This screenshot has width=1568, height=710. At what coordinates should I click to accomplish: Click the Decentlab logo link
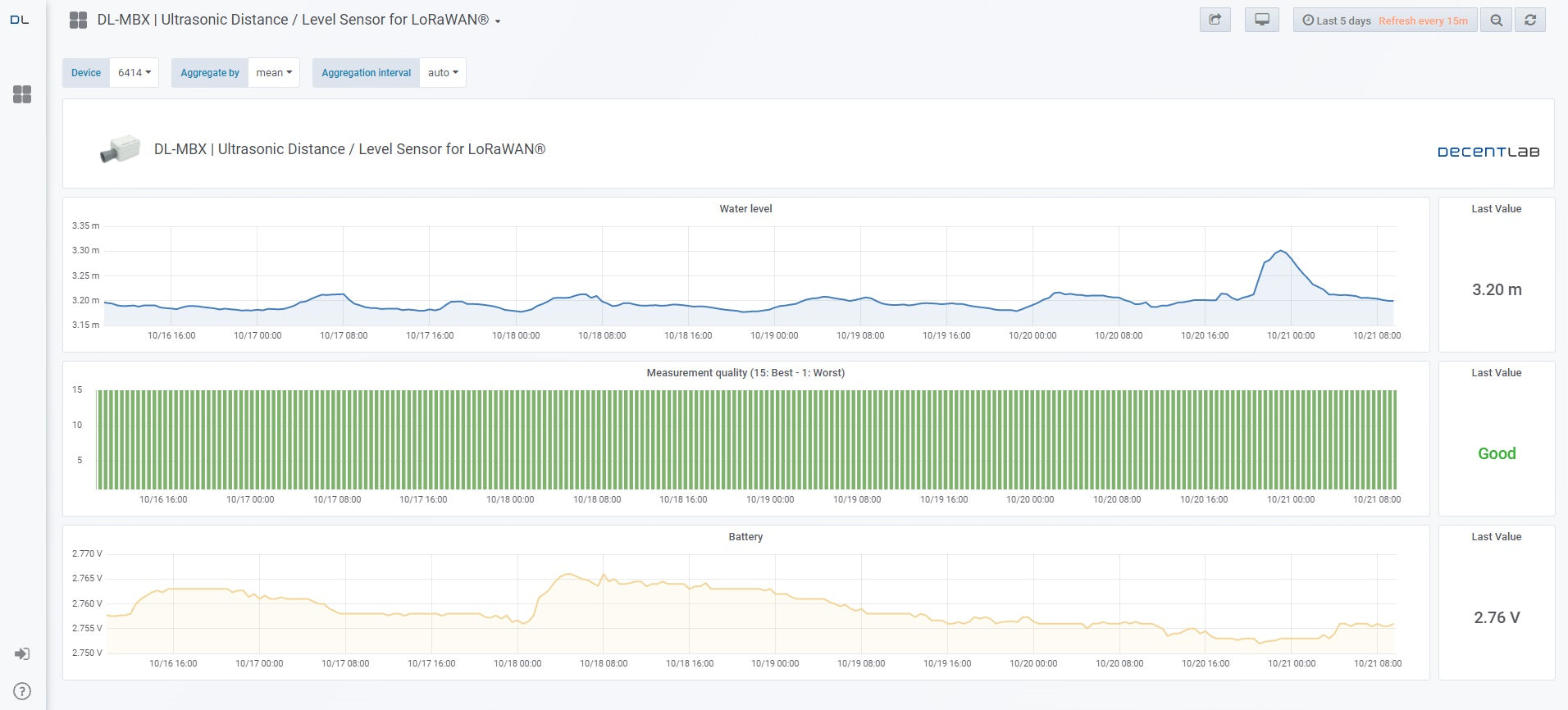click(1488, 152)
